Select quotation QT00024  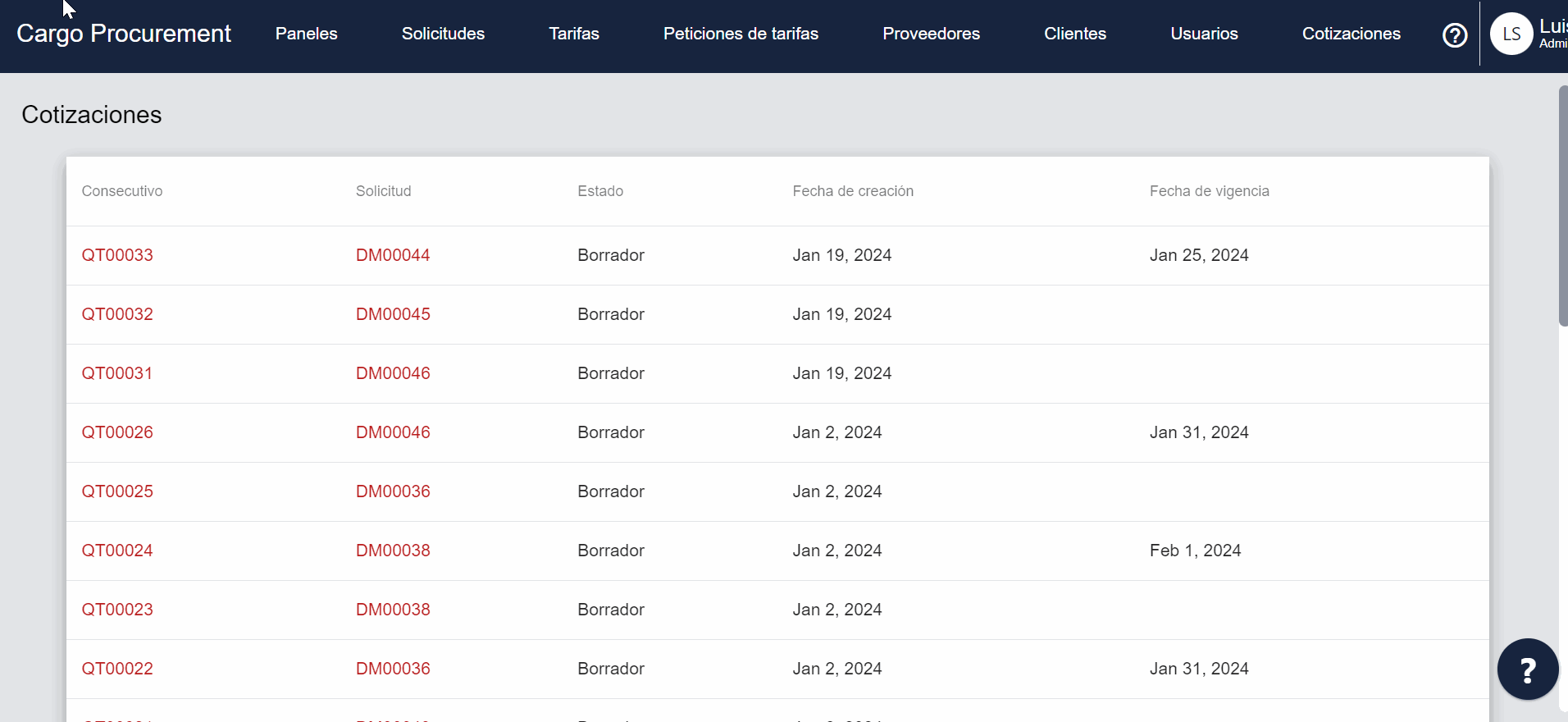click(117, 551)
